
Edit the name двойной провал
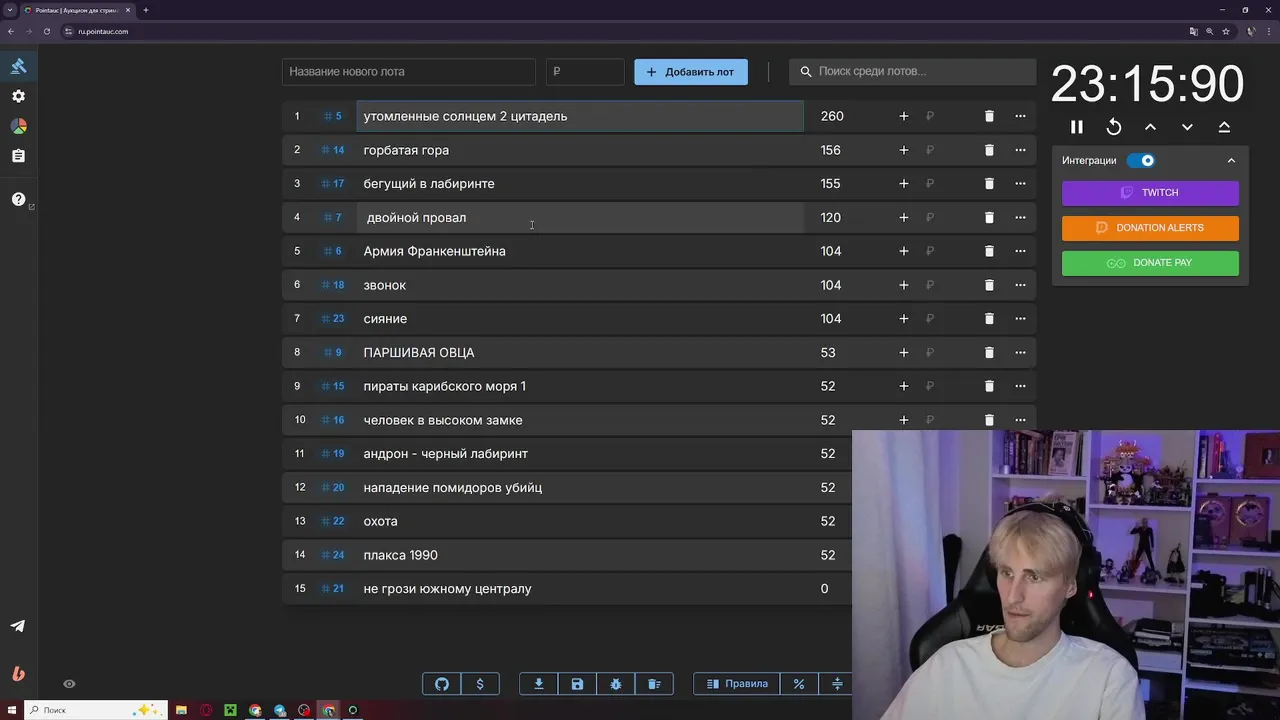tap(580, 217)
